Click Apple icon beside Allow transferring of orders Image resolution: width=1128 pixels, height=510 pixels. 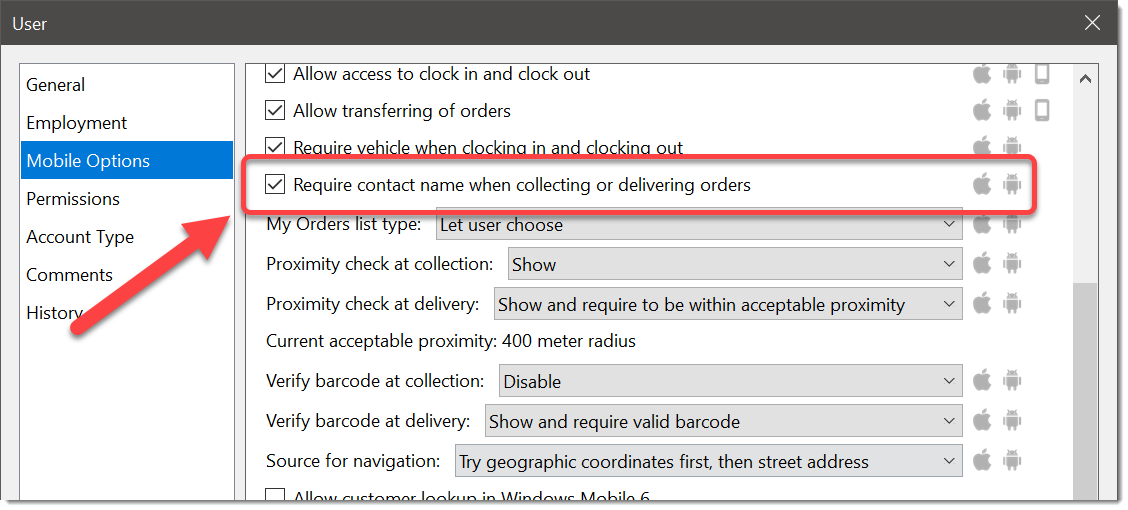click(982, 111)
